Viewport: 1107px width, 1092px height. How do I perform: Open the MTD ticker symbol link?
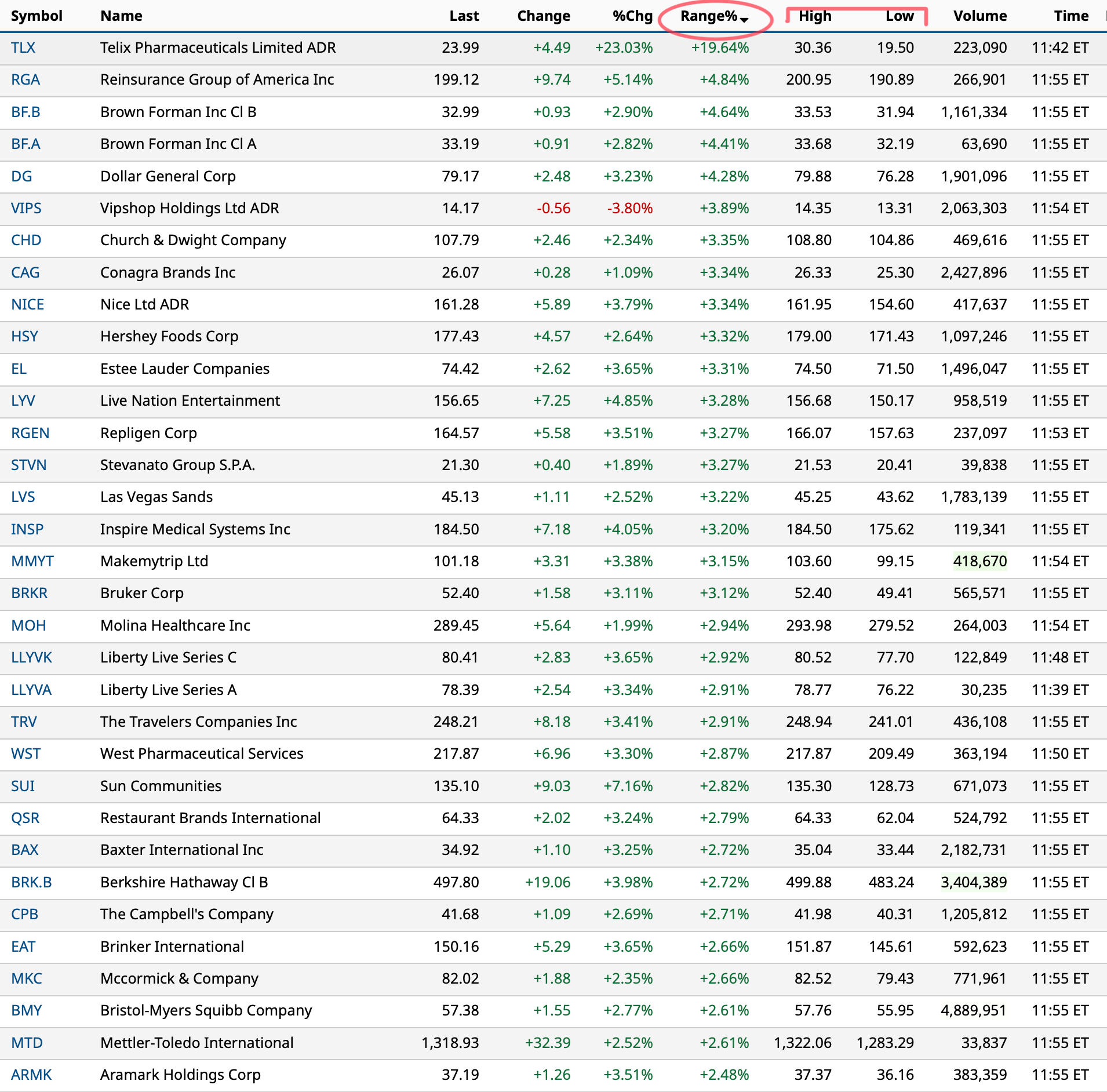[27, 1043]
